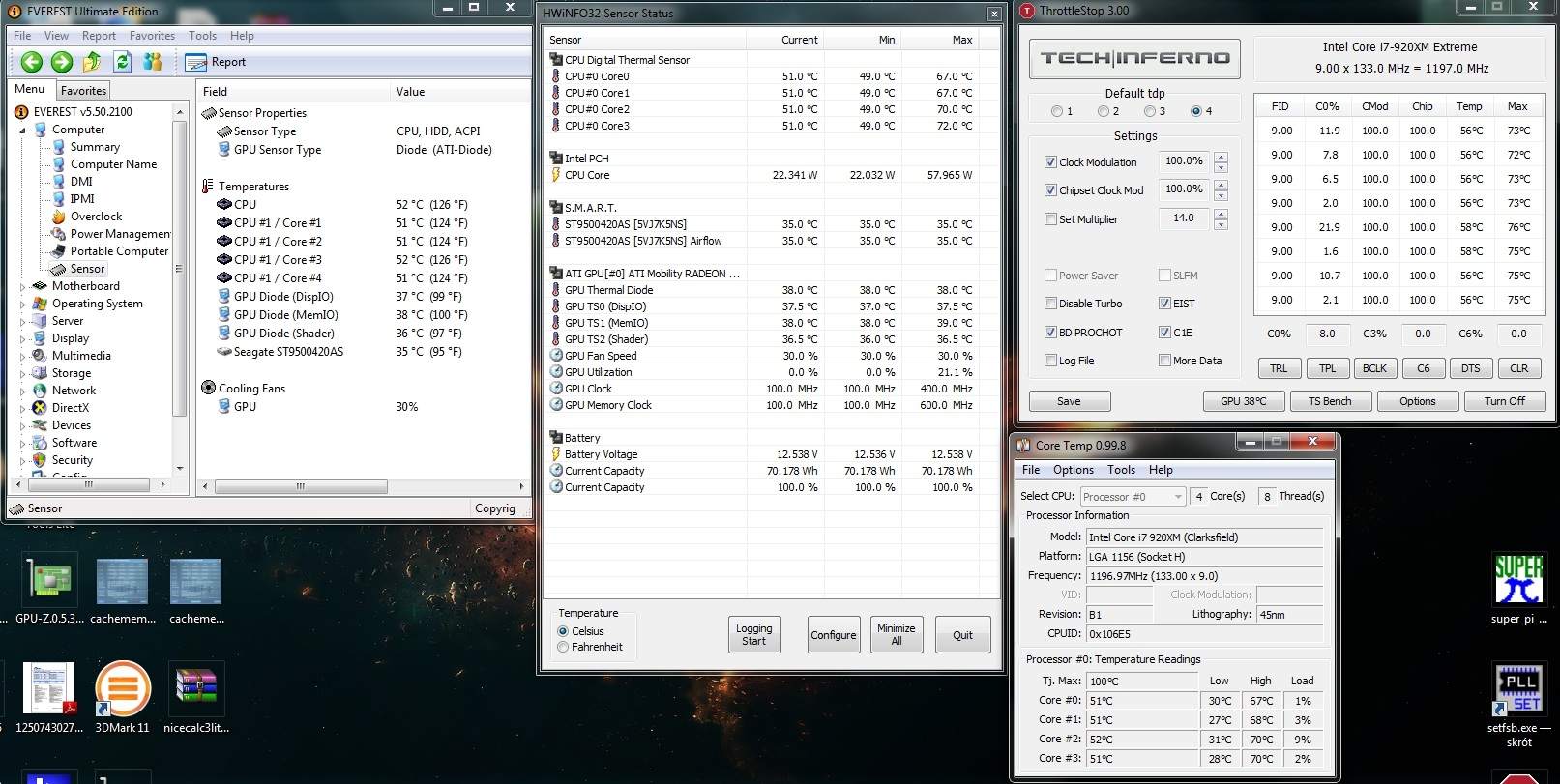The height and width of the screenshot is (784, 1560).
Task: Select the Summary item in EVEREST tree
Action: [x=95, y=147]
